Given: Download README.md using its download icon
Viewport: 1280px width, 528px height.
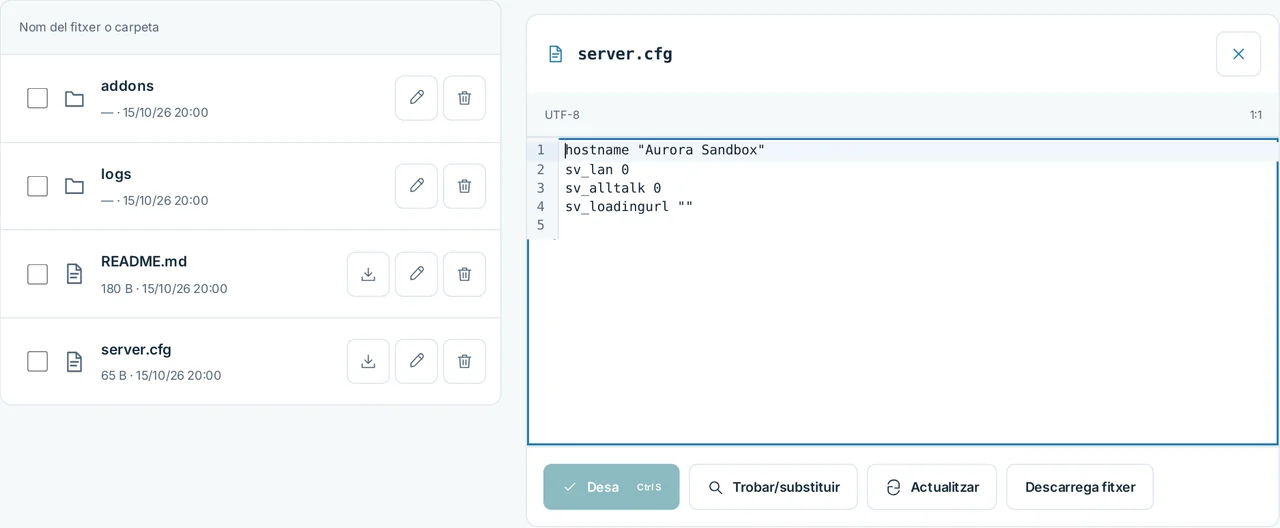Looking at the screenshot, I should click(368, 274).
